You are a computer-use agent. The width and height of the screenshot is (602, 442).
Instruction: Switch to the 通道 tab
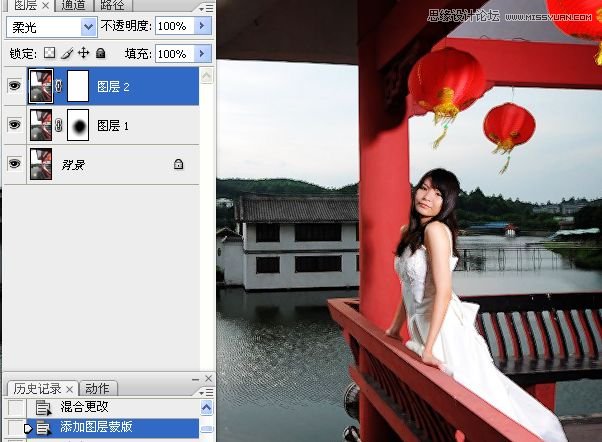point(73,5)
